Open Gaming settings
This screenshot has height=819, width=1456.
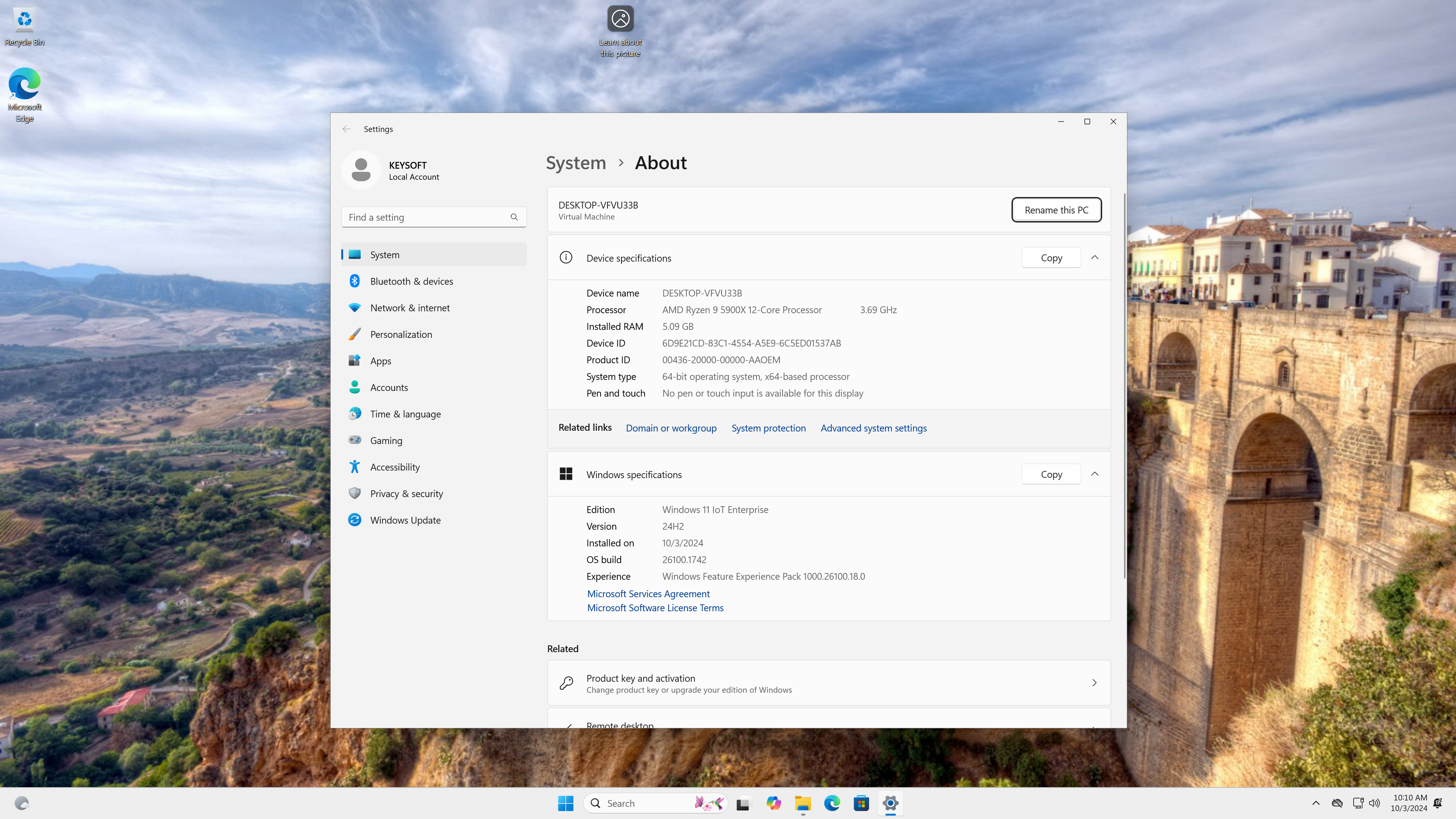[433, 440]
